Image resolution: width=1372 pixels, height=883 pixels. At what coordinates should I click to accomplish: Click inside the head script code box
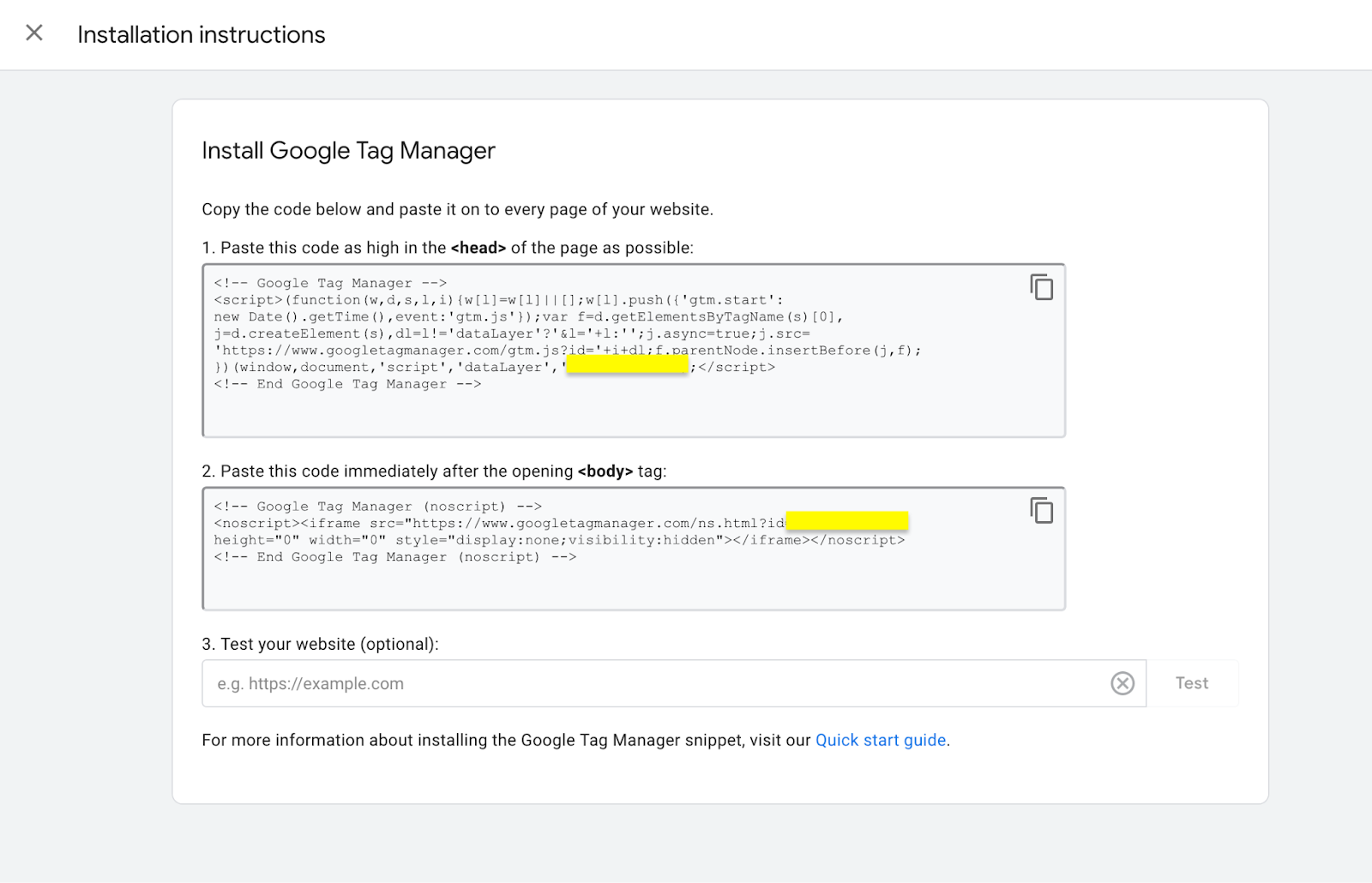pos(634,351)
